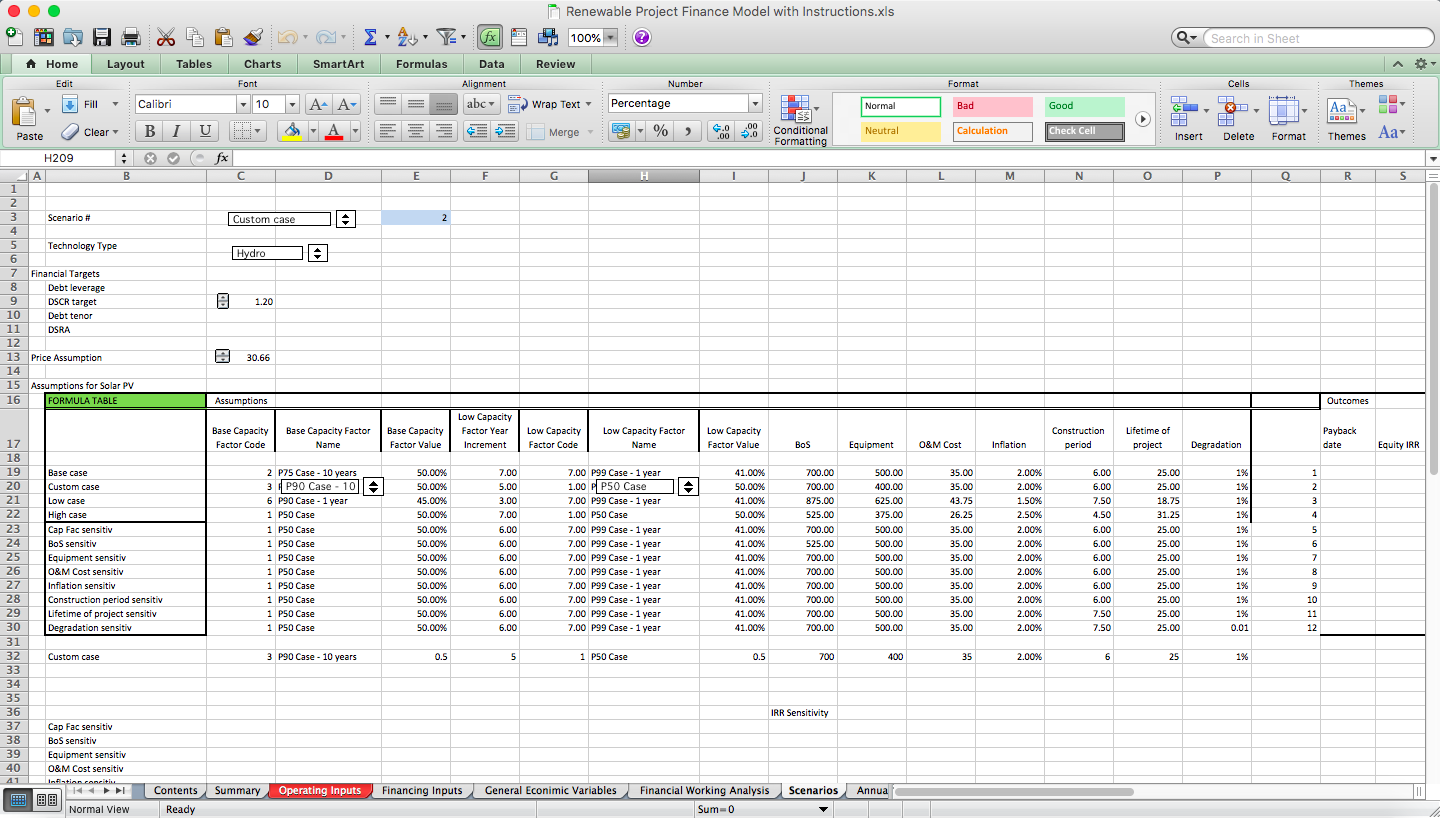This screenshot has height=818, width=1440.
Task: Apply comma style
Action: coord(688,131)
